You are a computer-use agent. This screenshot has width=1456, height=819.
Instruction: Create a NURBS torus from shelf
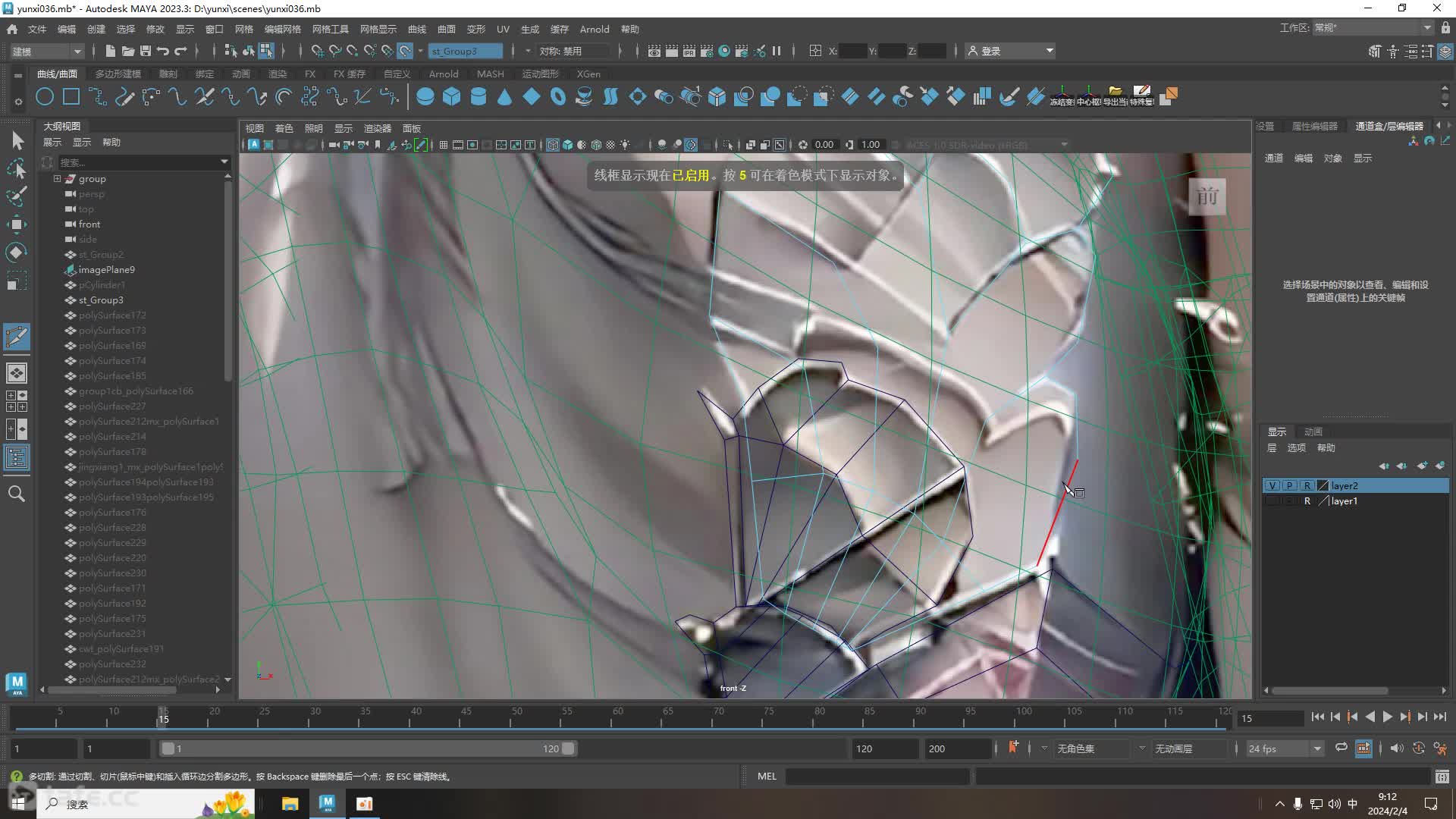pos(558,96)
